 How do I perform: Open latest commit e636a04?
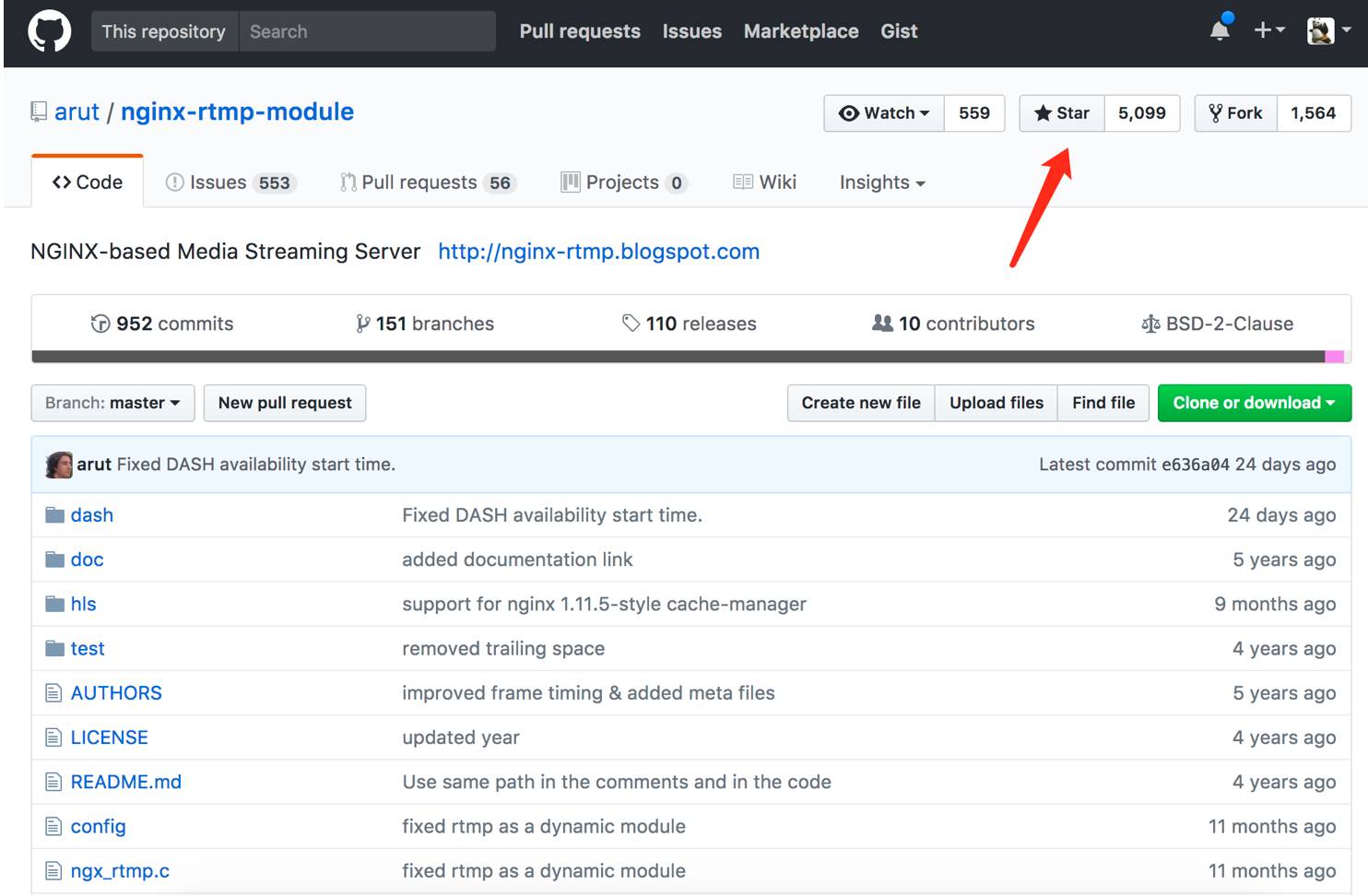[x=1196, y=465]
